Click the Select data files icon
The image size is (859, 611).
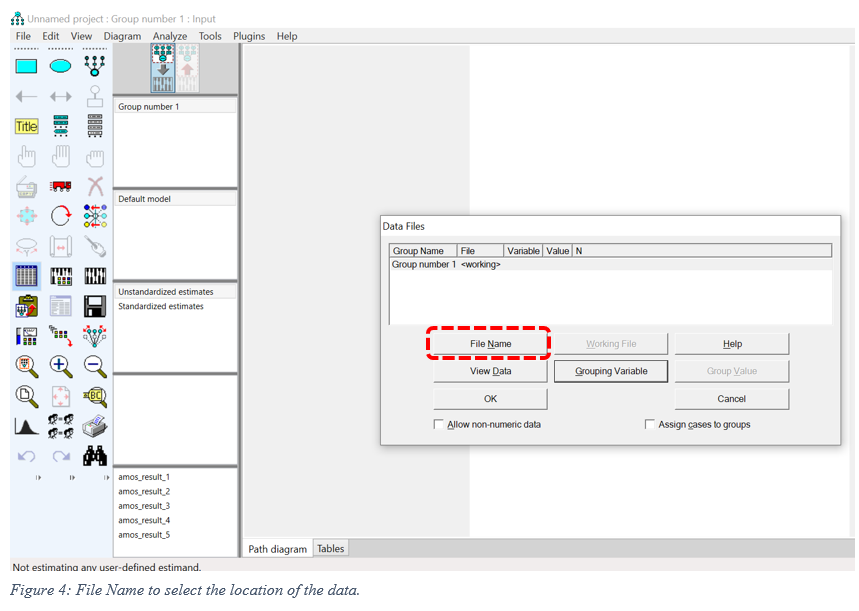26,276
